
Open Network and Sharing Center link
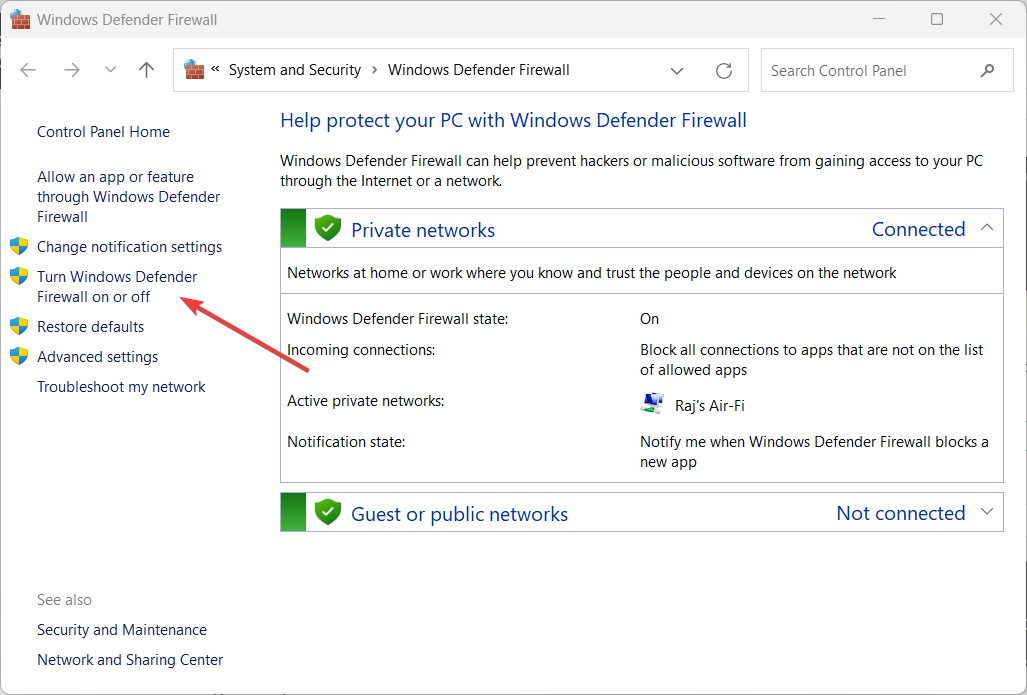click(130, 660)
